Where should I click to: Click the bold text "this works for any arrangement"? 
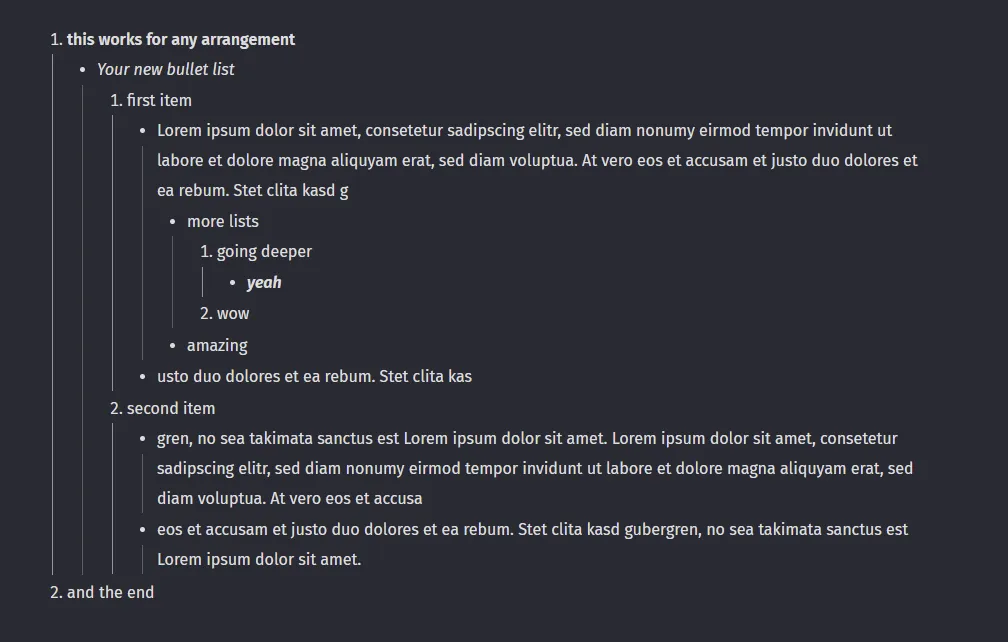180,40
